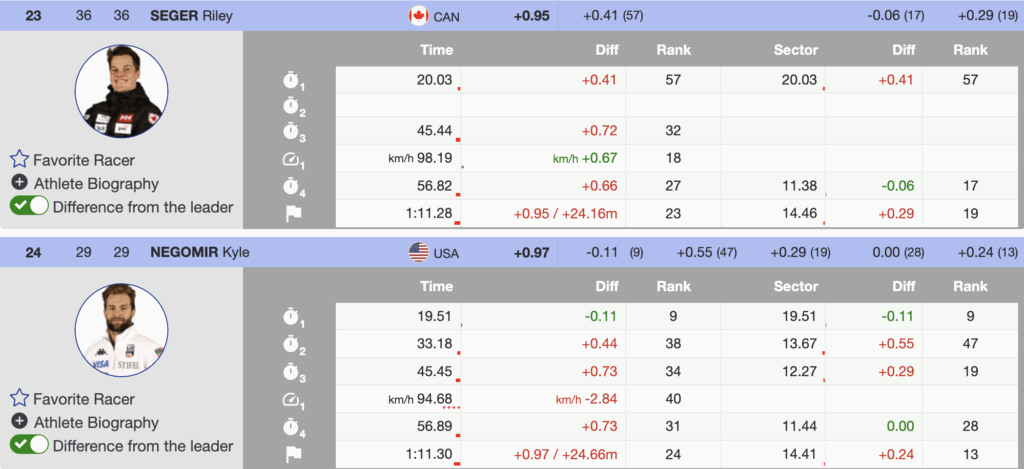1024x469 pixels.
Task: Click the star icon beside Kyle Negomir's Favorite Racer
Action: click(19, 398)
